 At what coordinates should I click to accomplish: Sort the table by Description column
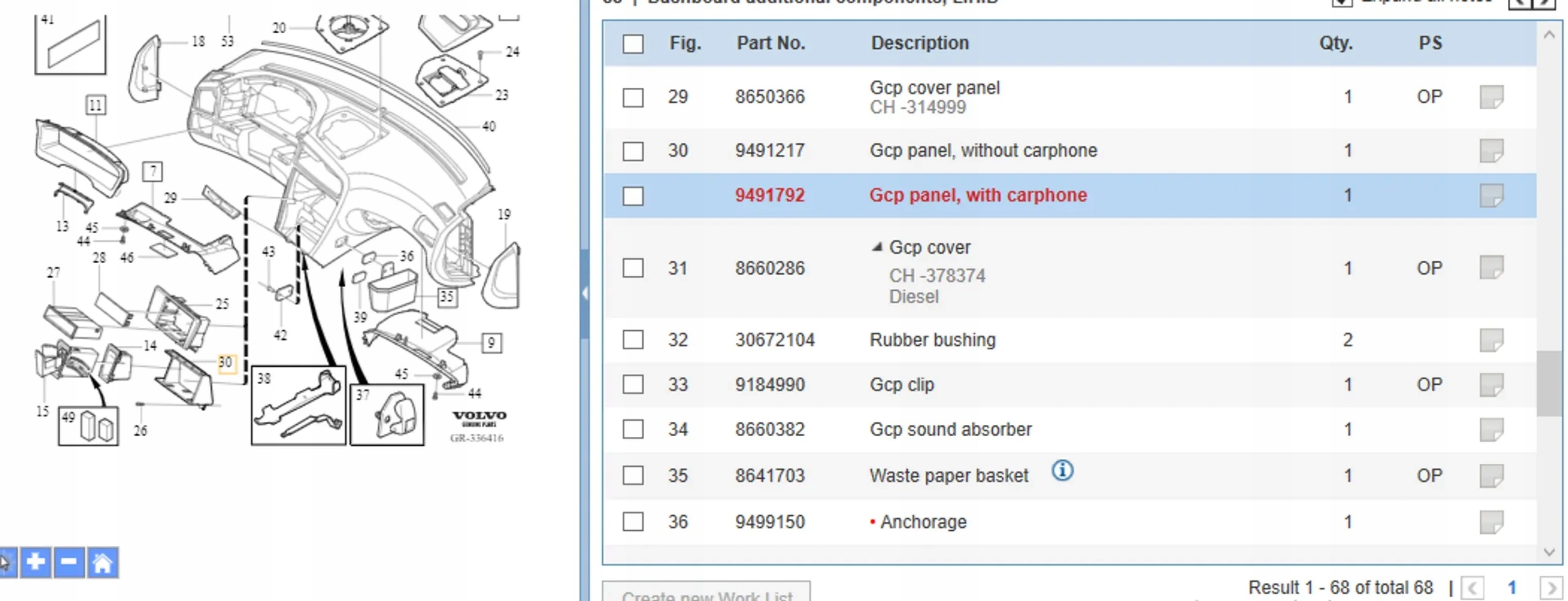[919, 43]
